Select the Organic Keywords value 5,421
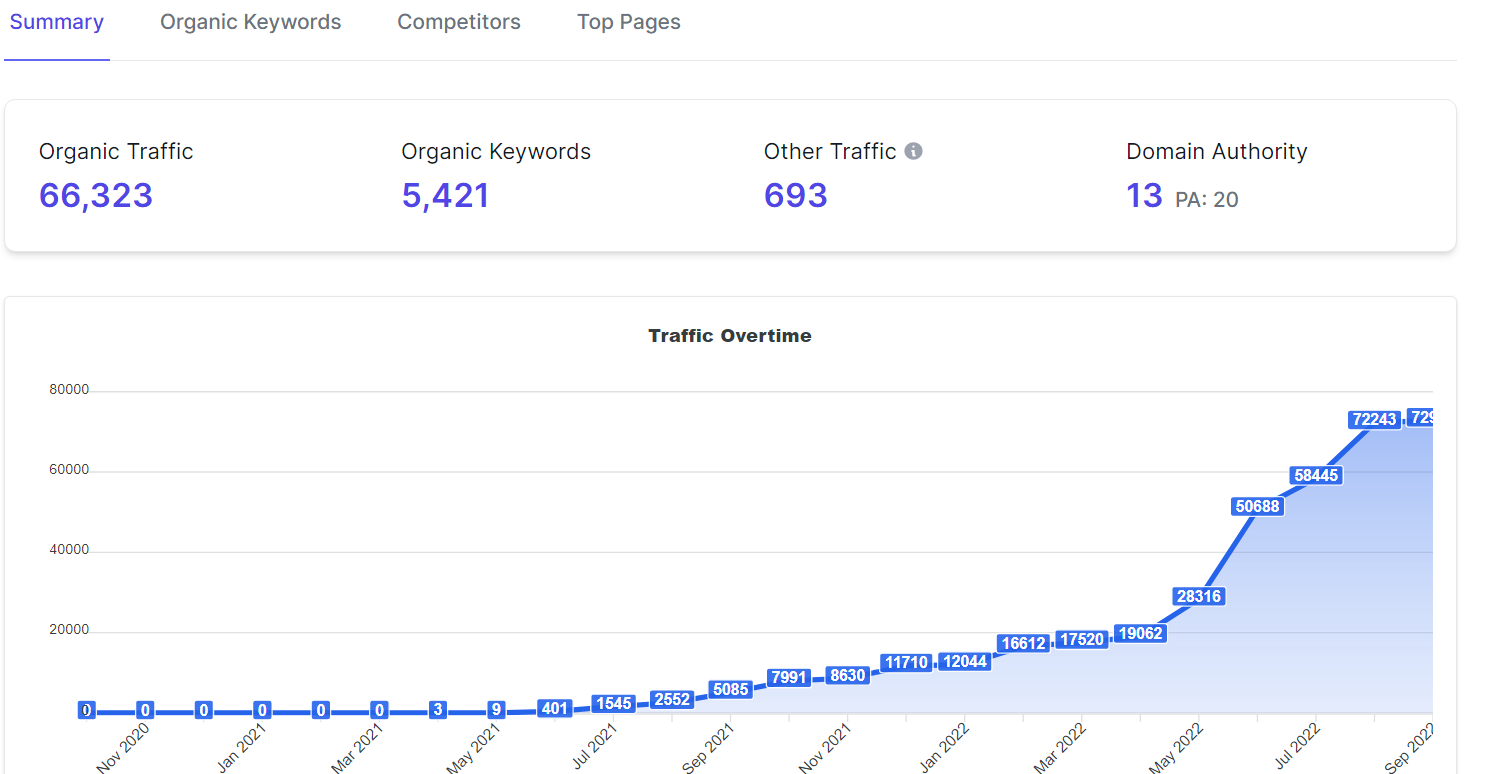1488x774 pixels. [x=446, y=195]
